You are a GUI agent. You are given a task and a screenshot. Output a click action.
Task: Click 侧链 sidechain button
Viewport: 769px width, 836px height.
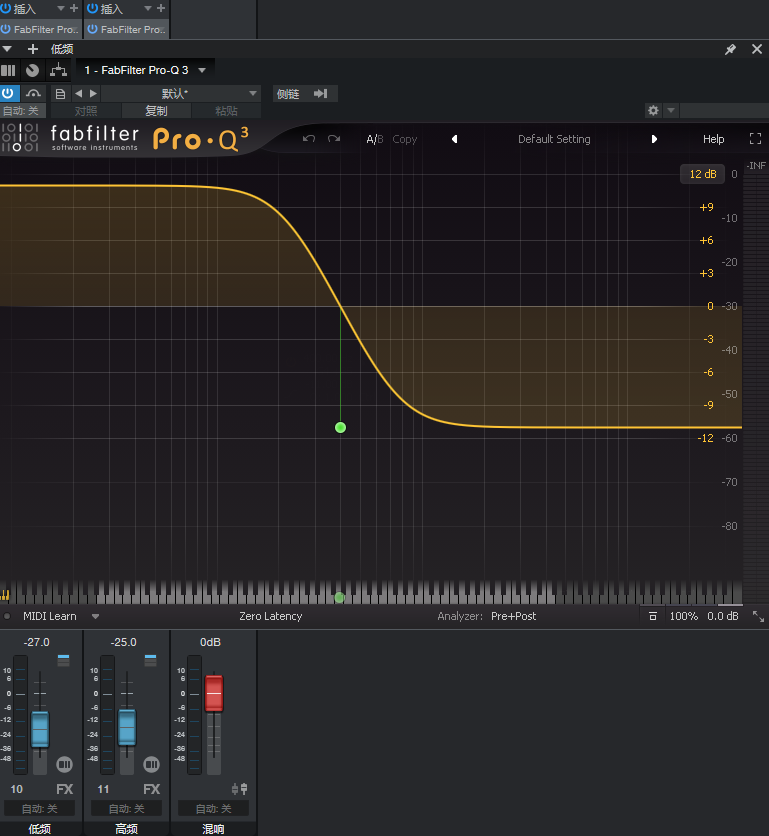pyautogui.click(x=288, y=94)
